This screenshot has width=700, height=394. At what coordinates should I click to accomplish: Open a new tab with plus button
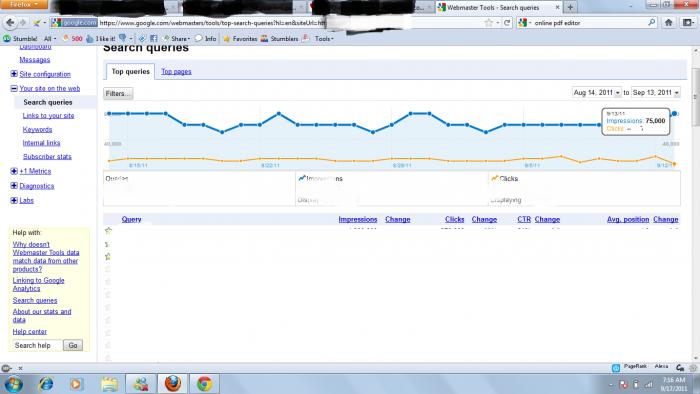click(570, 7)
